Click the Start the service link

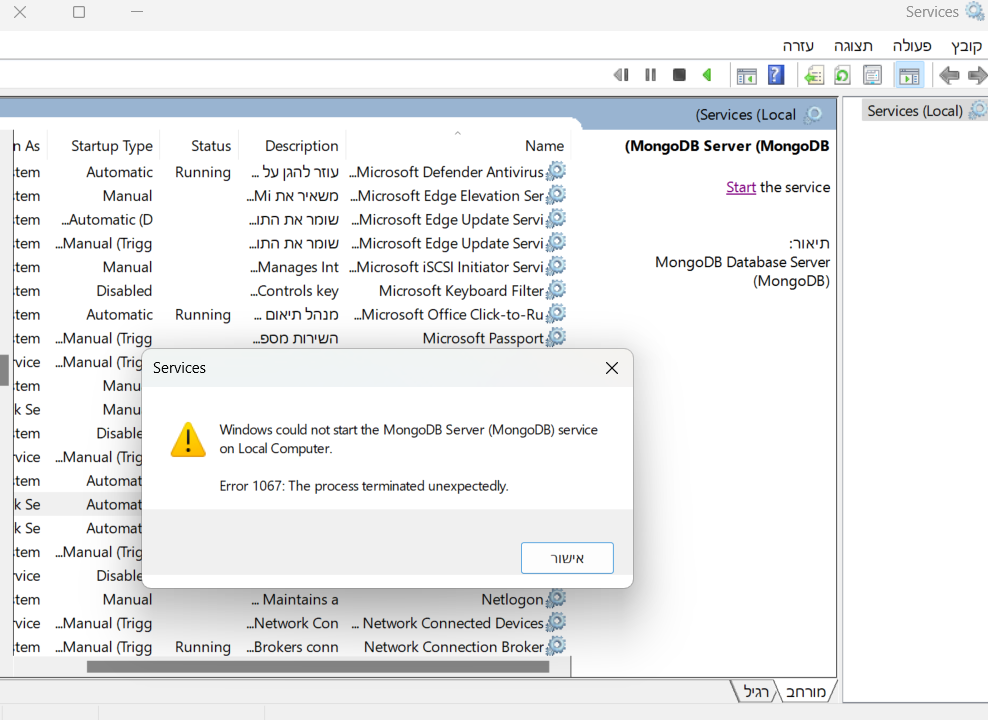[x=740, y=187]
